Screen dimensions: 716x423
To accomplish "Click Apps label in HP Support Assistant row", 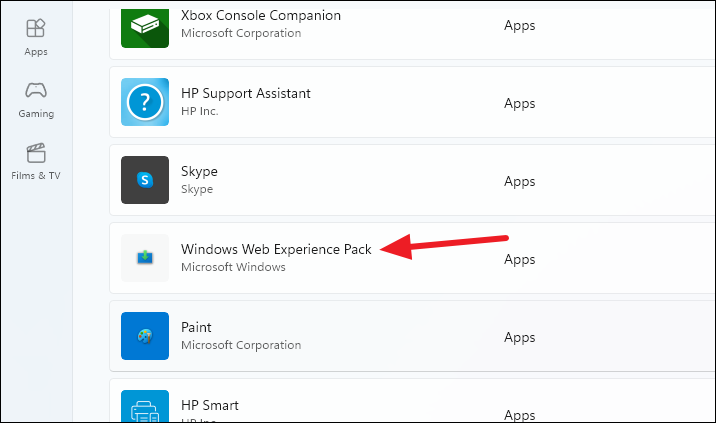I will click(520, 104).
